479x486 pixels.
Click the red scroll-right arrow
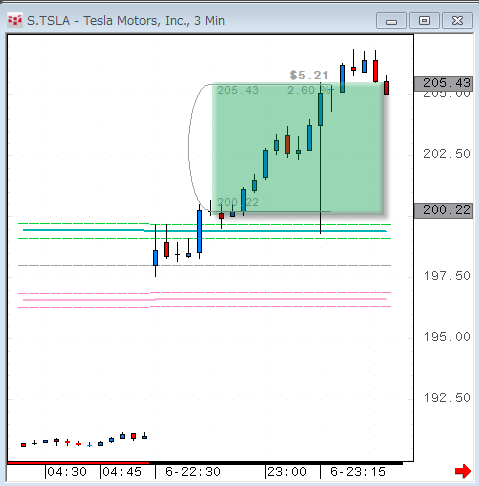[463, 471]
